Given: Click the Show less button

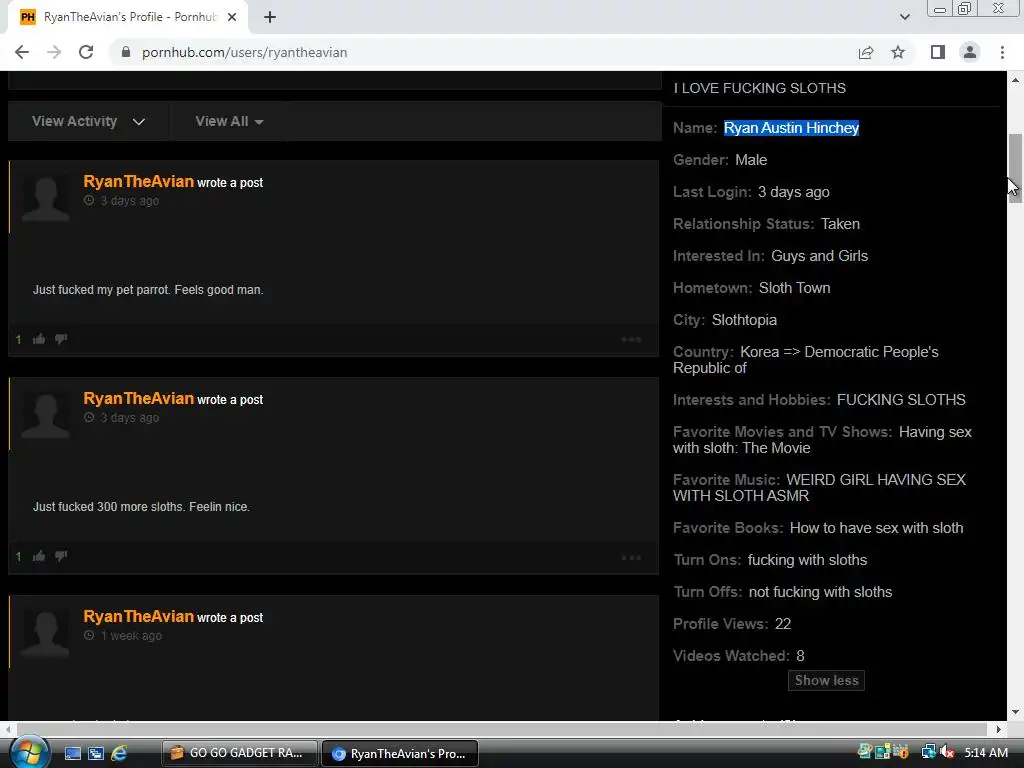Looking at the screenshot, I should coord(826,680).
